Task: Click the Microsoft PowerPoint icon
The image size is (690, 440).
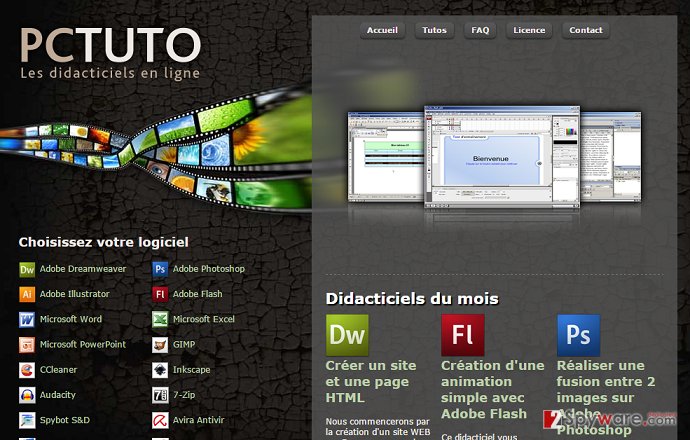Action: tap(27, 345)
